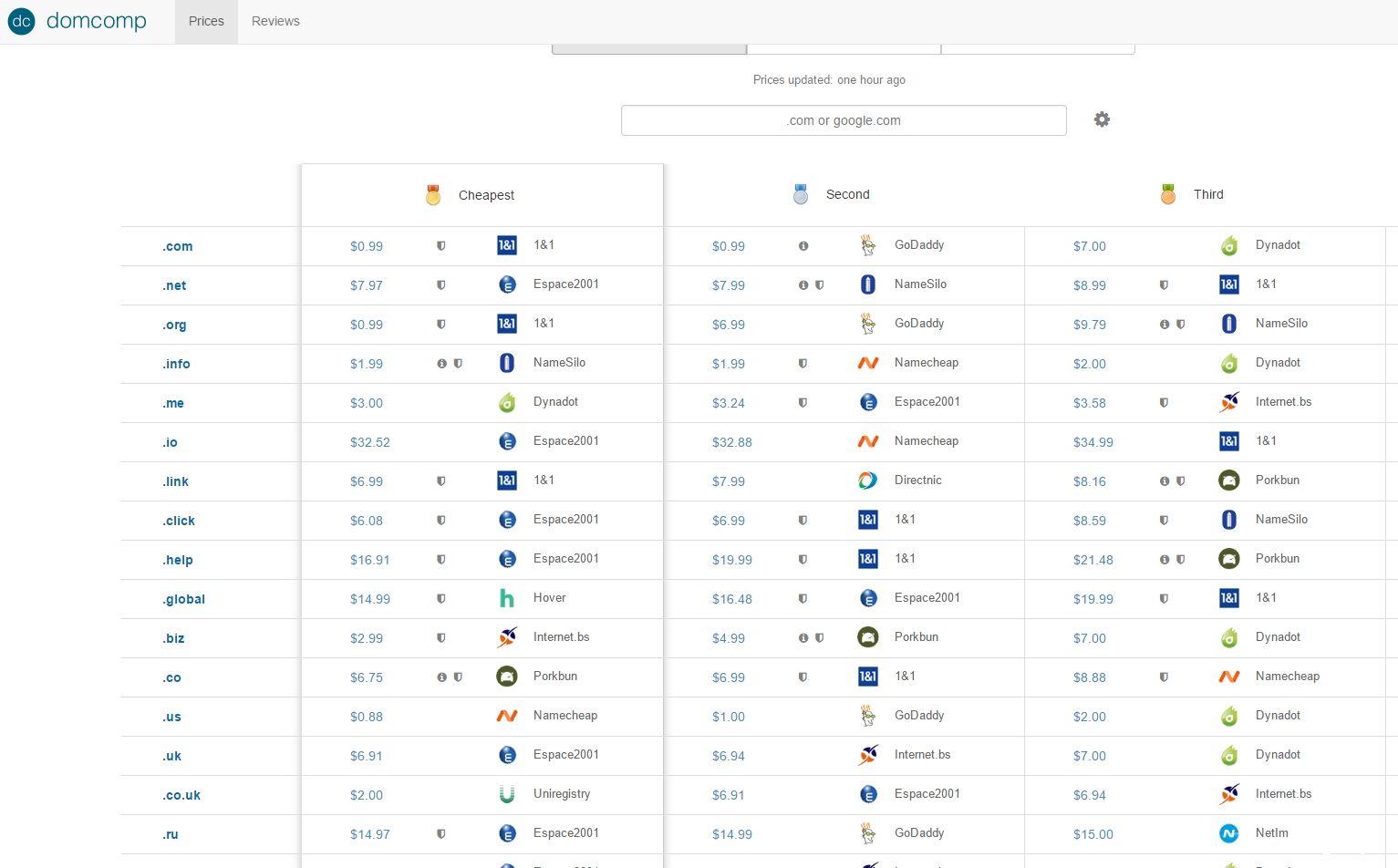Open the .net domain link
The image size is (1398, 868).
click(x=174, y=285)
